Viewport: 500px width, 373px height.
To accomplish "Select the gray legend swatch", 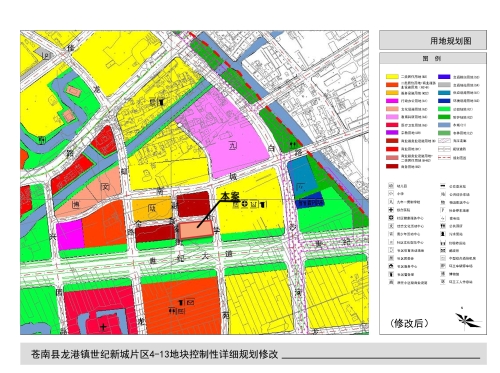I will pos(444,85).
